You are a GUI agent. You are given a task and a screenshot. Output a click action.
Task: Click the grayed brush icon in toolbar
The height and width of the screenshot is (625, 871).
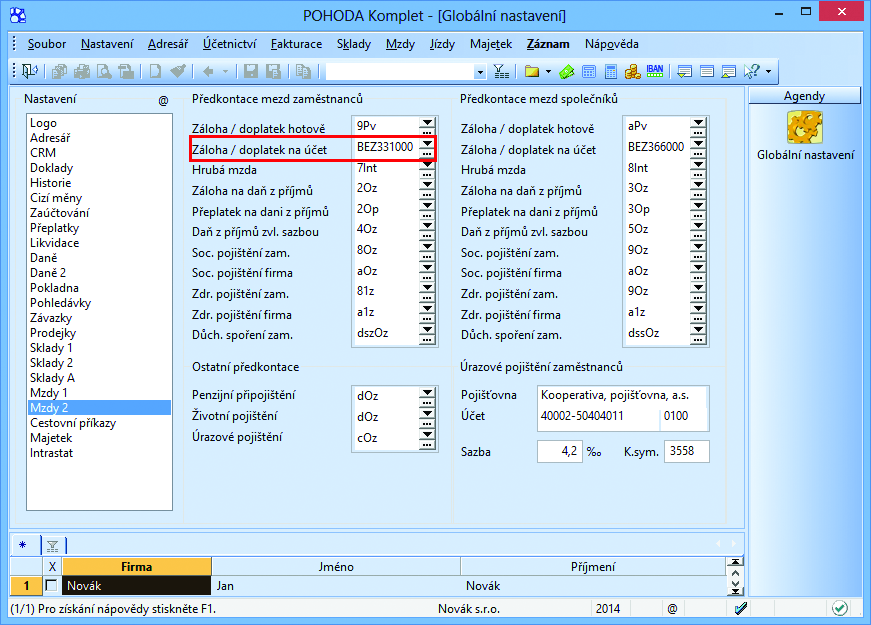coord(178,71)
